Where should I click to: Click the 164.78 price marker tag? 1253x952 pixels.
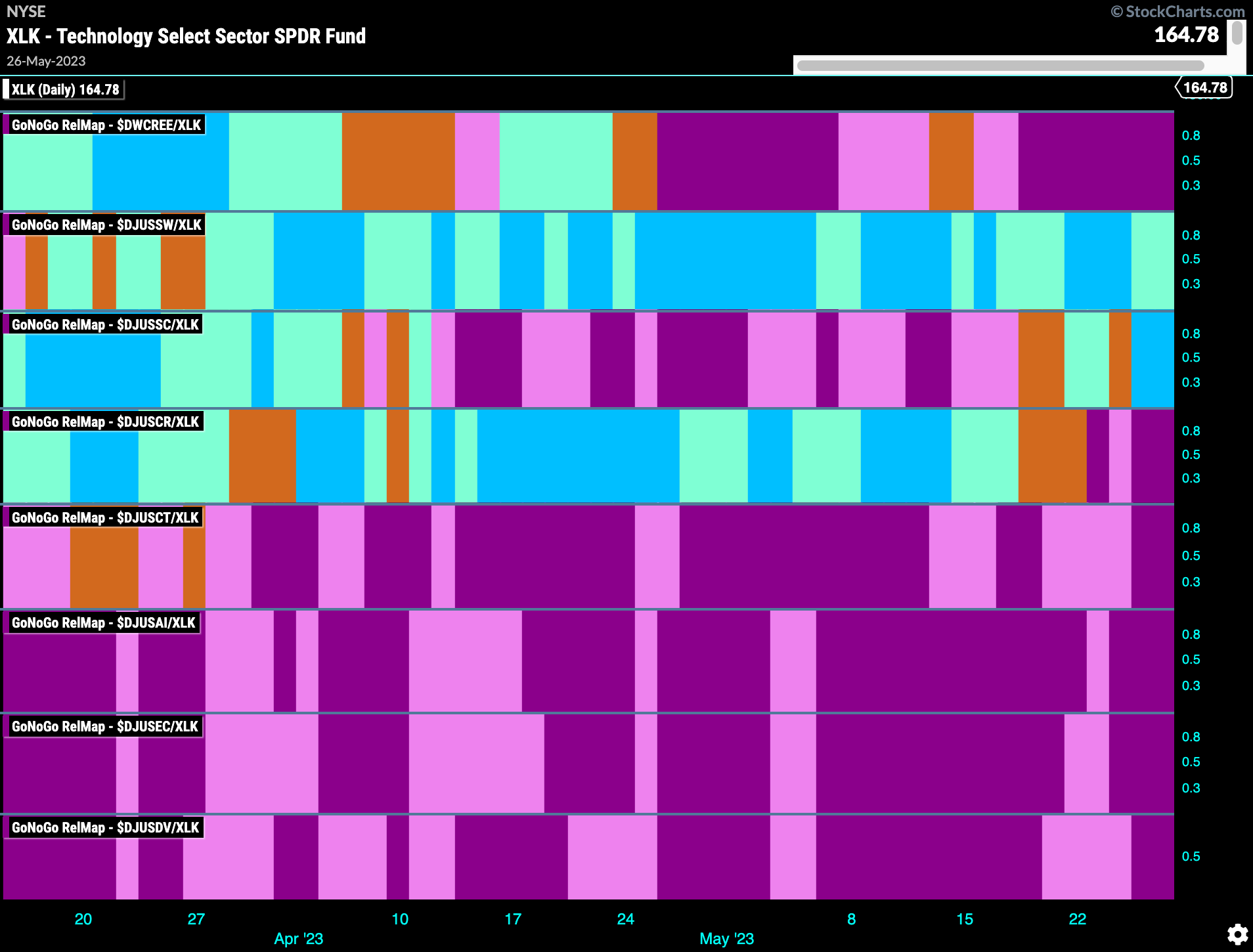click(1204, 87)
